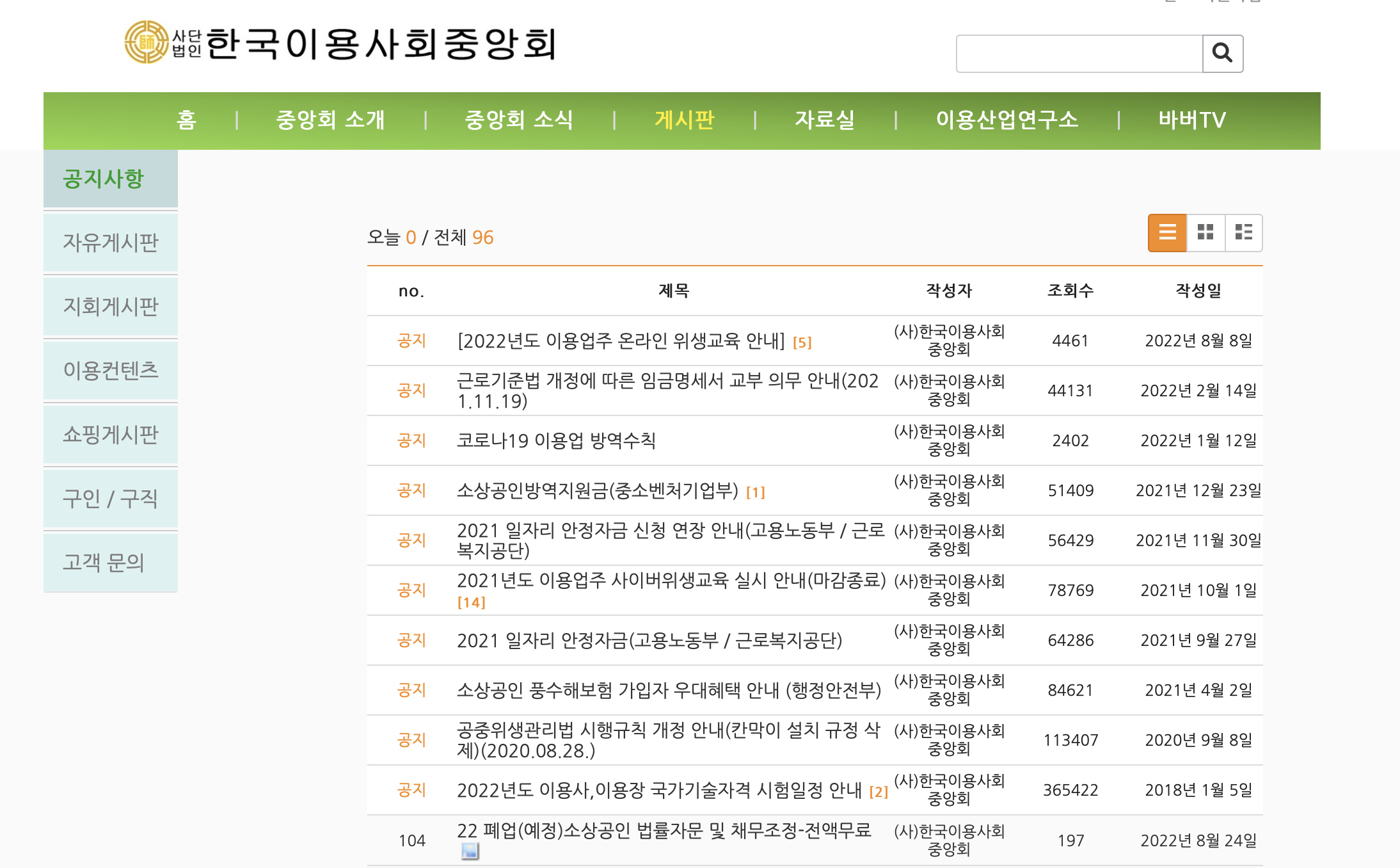Switch to gallery grid view icon
The width and height of the screenshot is (1400, 868).
[x=1205, y=232]
